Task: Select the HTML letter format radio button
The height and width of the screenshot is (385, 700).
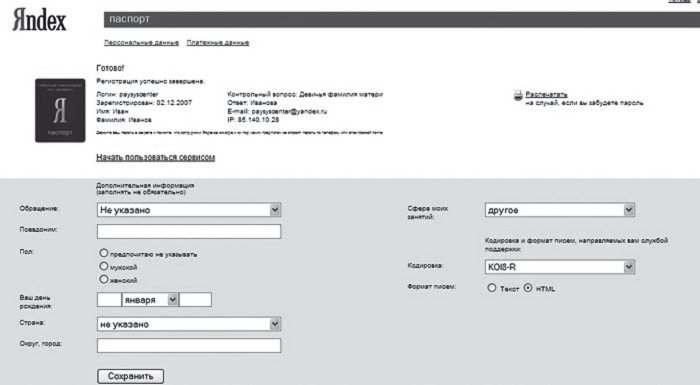Action: [528, 288]
